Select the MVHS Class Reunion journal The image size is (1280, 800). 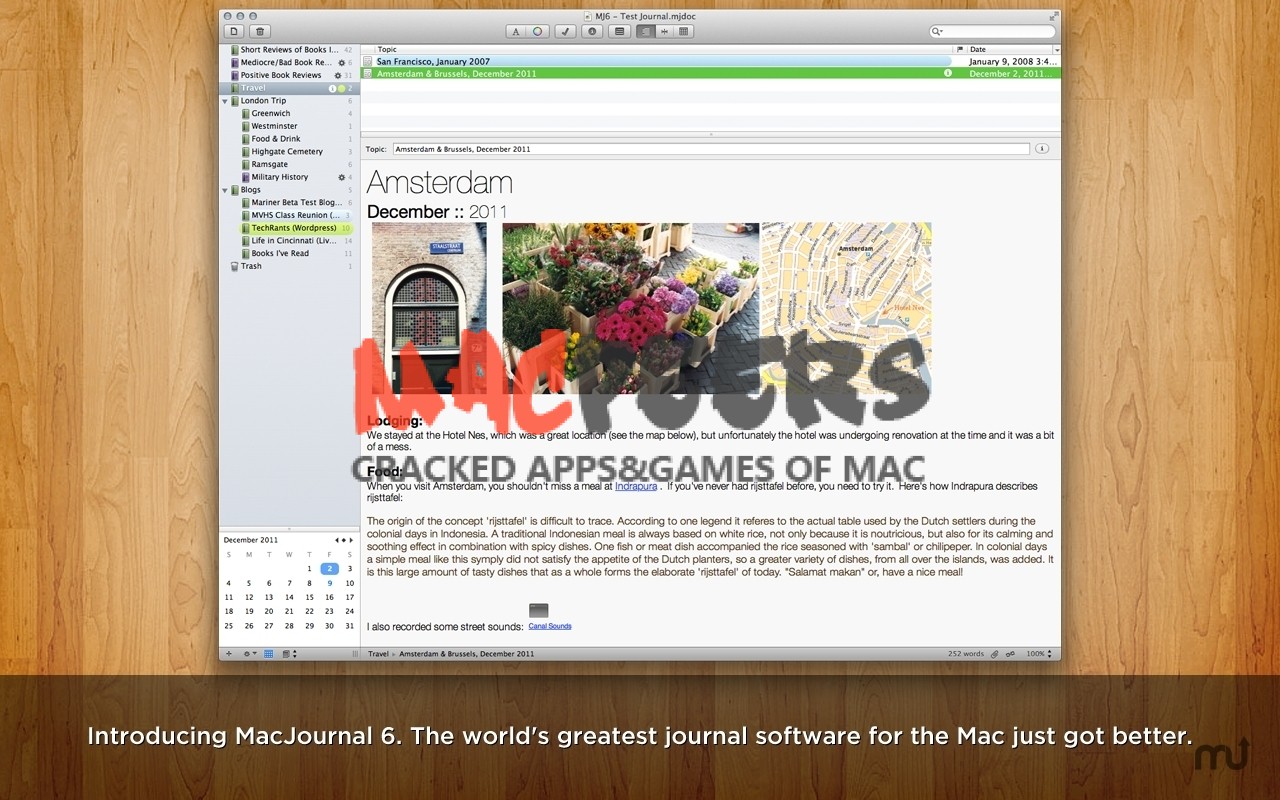pyautogui.click(x=289, y=215)
